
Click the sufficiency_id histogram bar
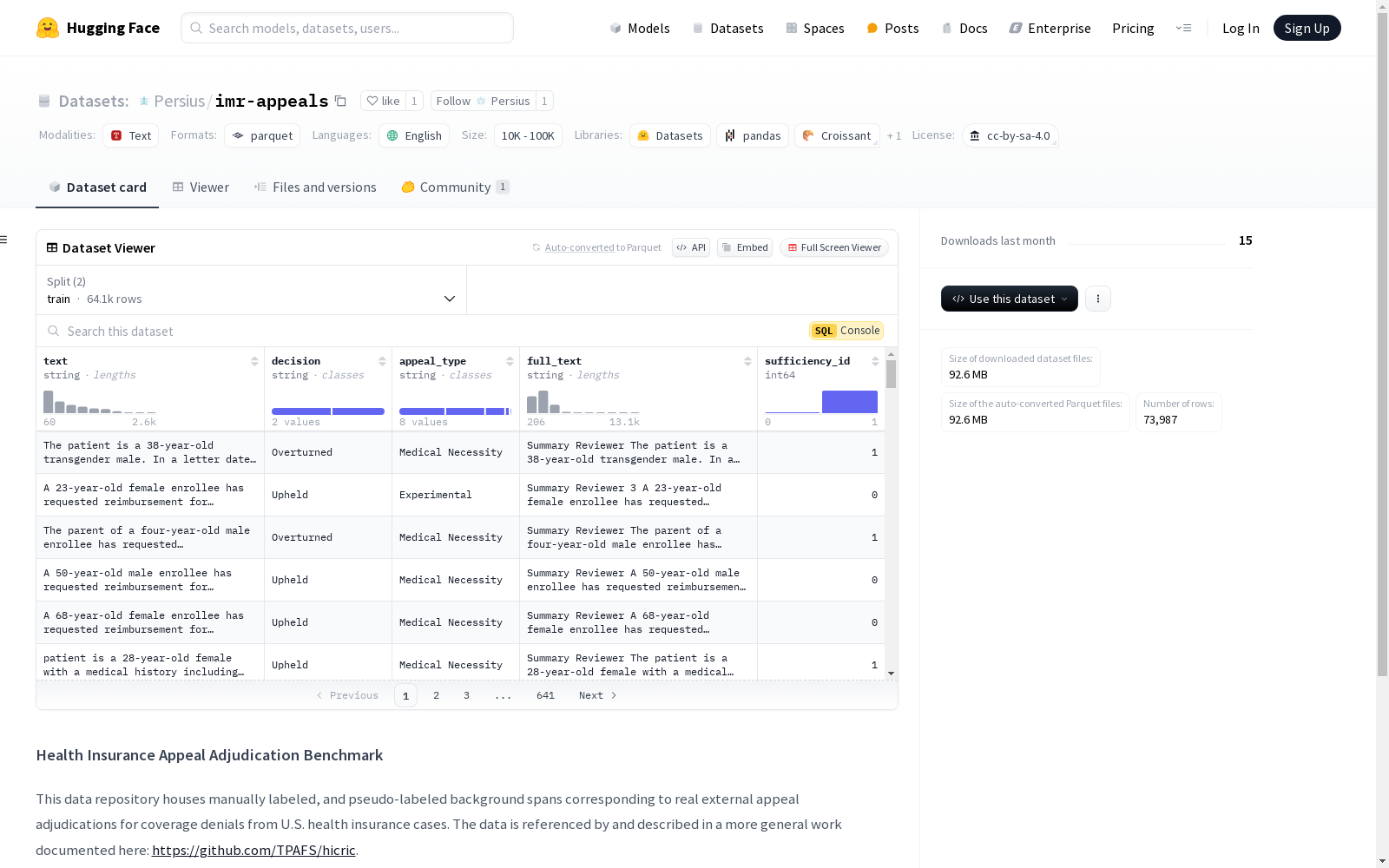pos(849,402)
